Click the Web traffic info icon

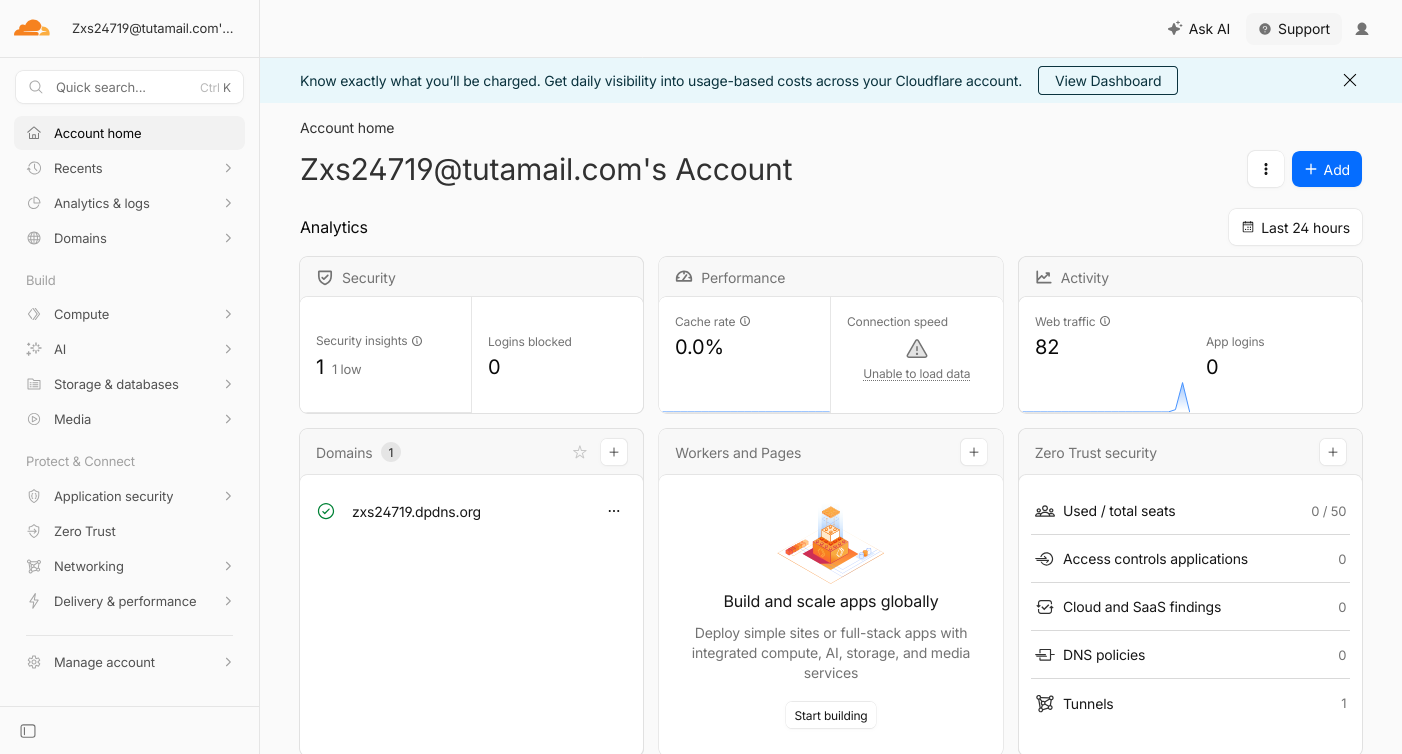coord(1105,322)
